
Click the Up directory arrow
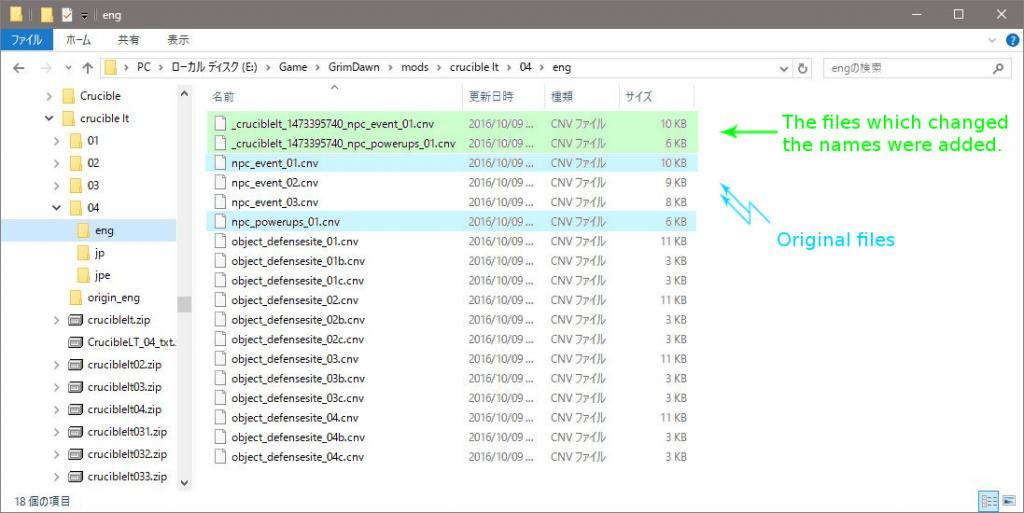(x=87, y=69)
